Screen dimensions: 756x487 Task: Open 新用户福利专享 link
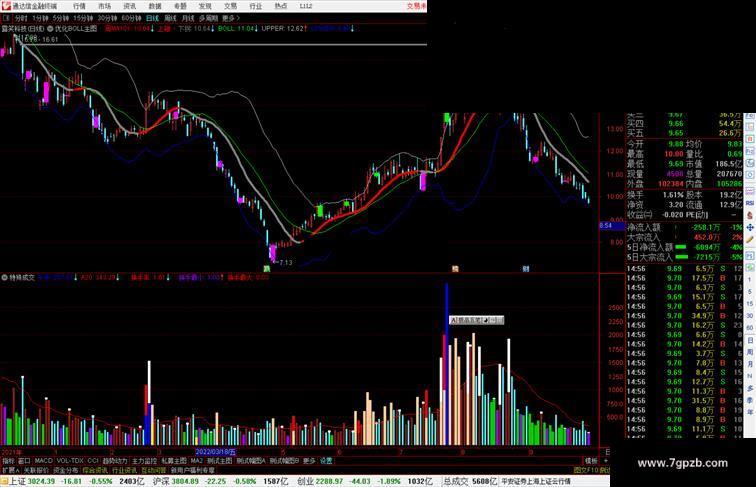point(193,470)
